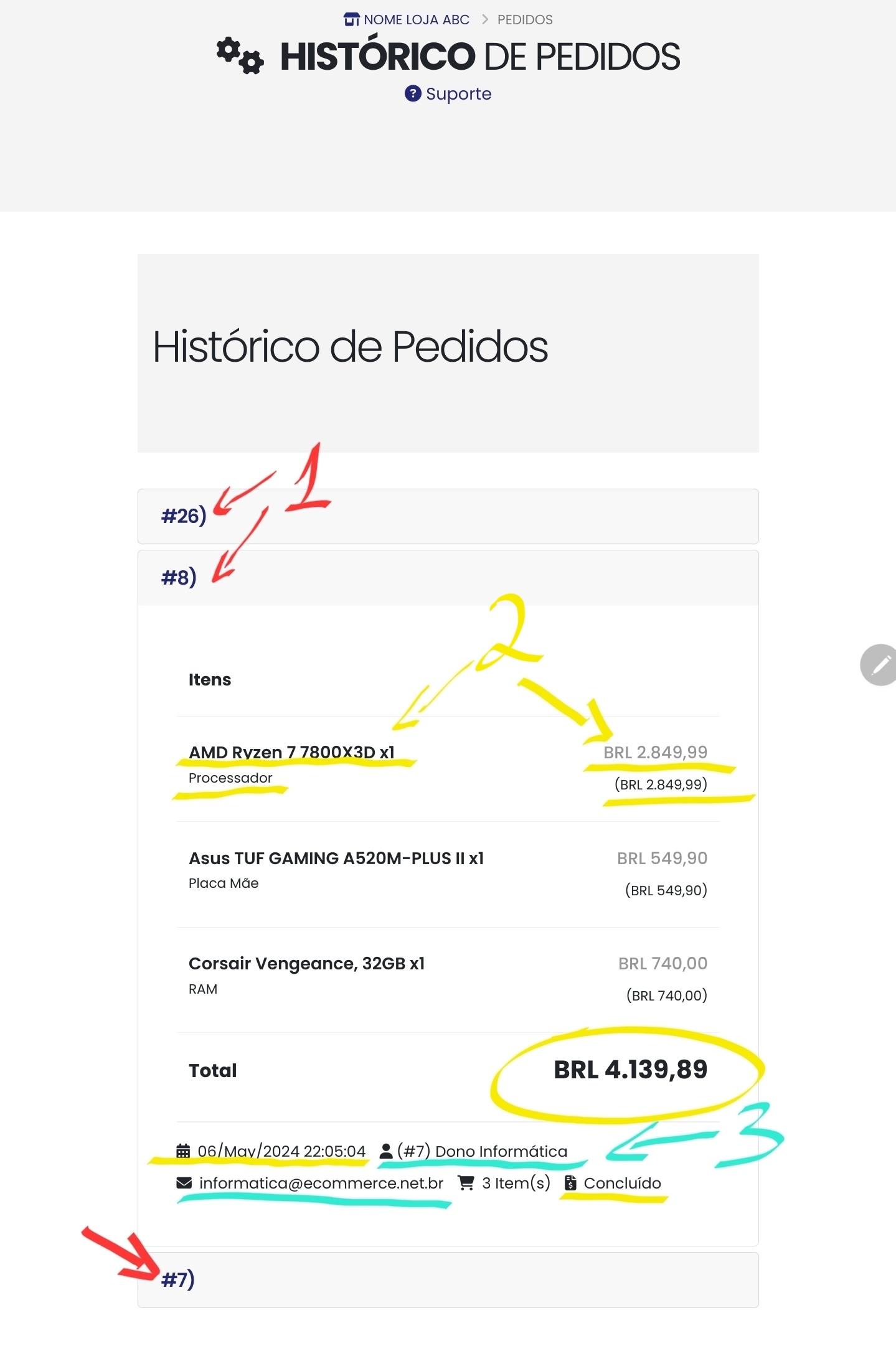
Task: Click the gears icon beside page title
Action: (x=240, y=55)
